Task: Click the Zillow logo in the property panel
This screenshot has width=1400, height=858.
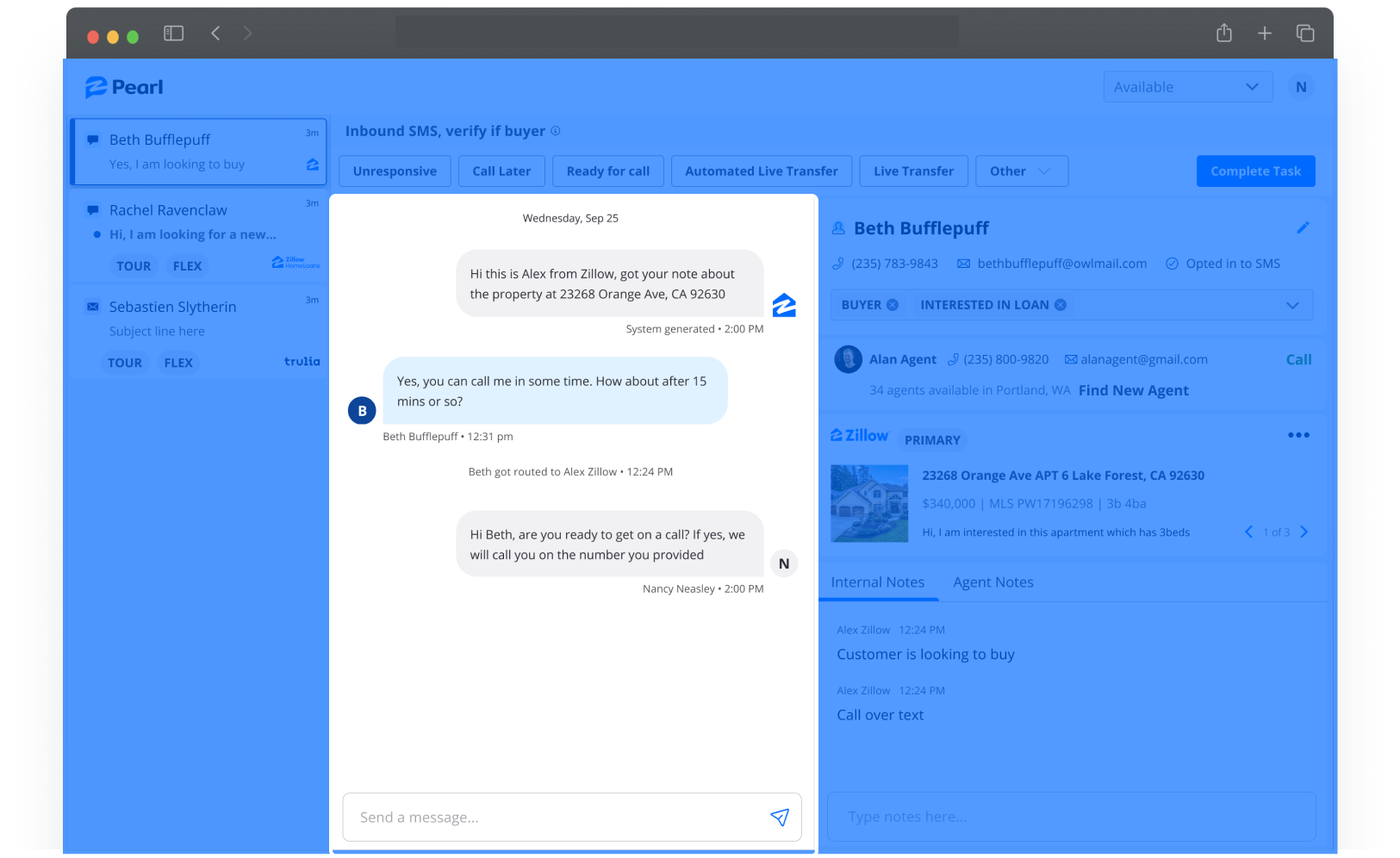Action: tap(859, 436)
